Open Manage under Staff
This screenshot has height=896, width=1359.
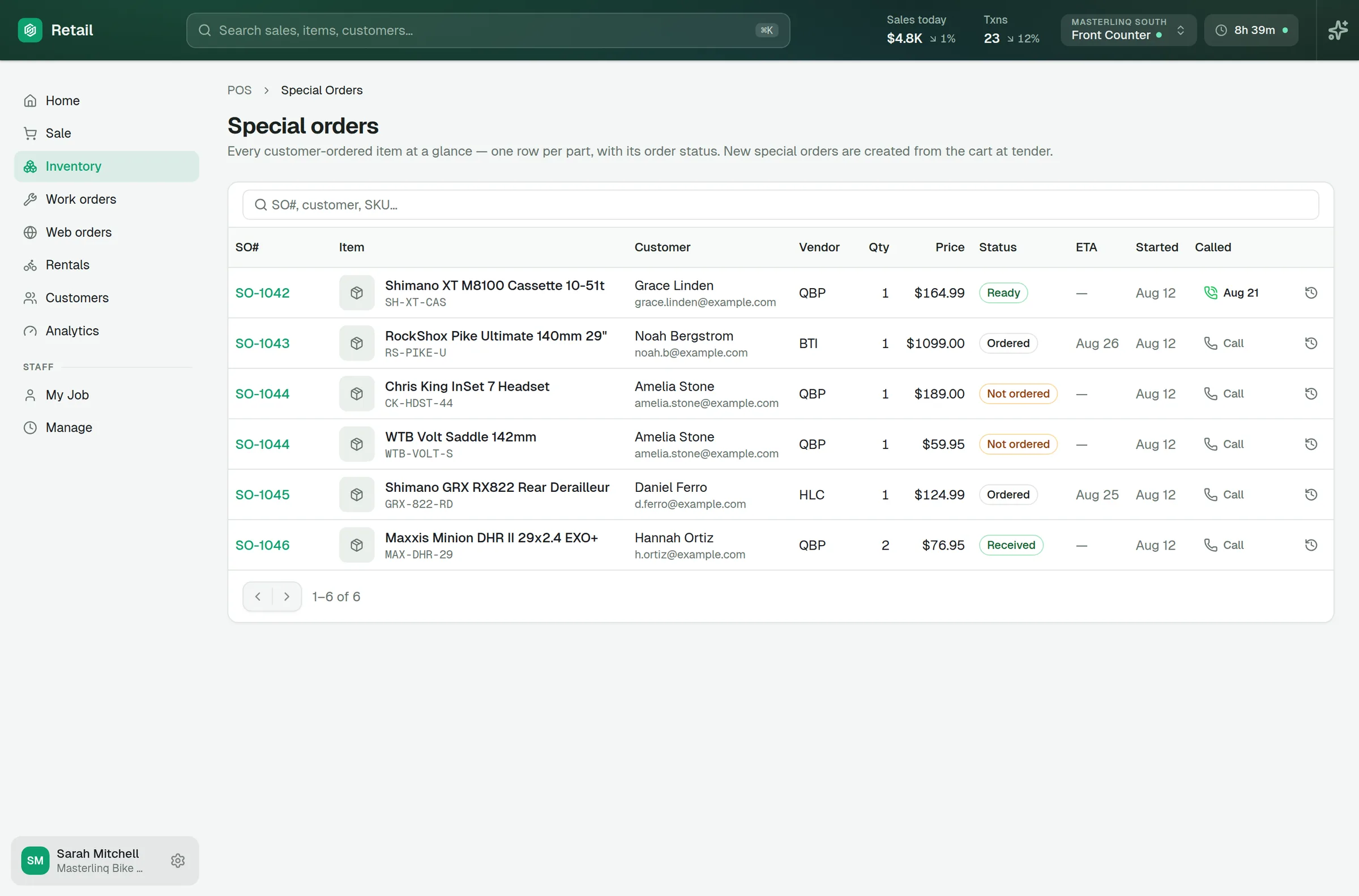coord(106,427)
